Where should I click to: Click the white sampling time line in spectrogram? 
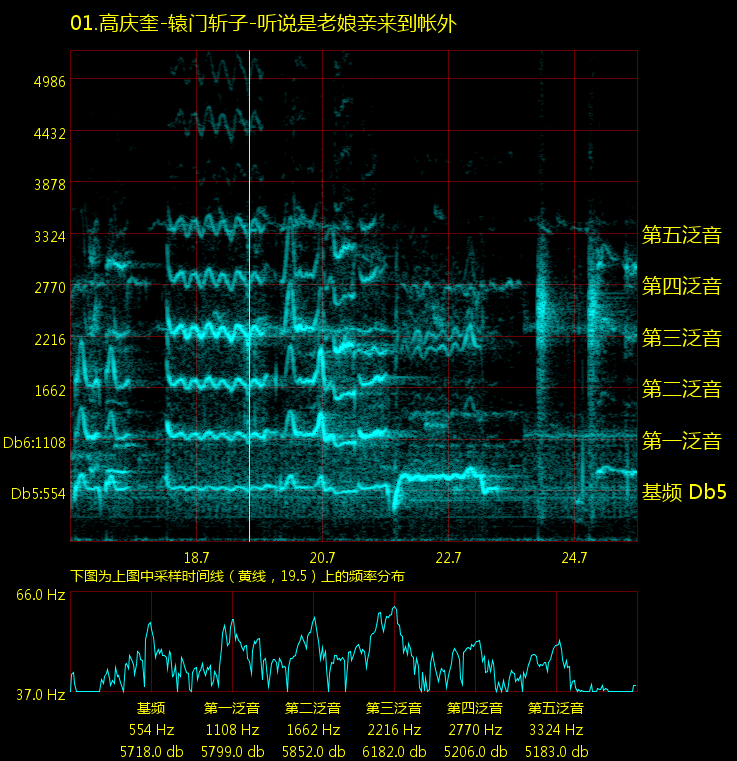pos(249,300)
